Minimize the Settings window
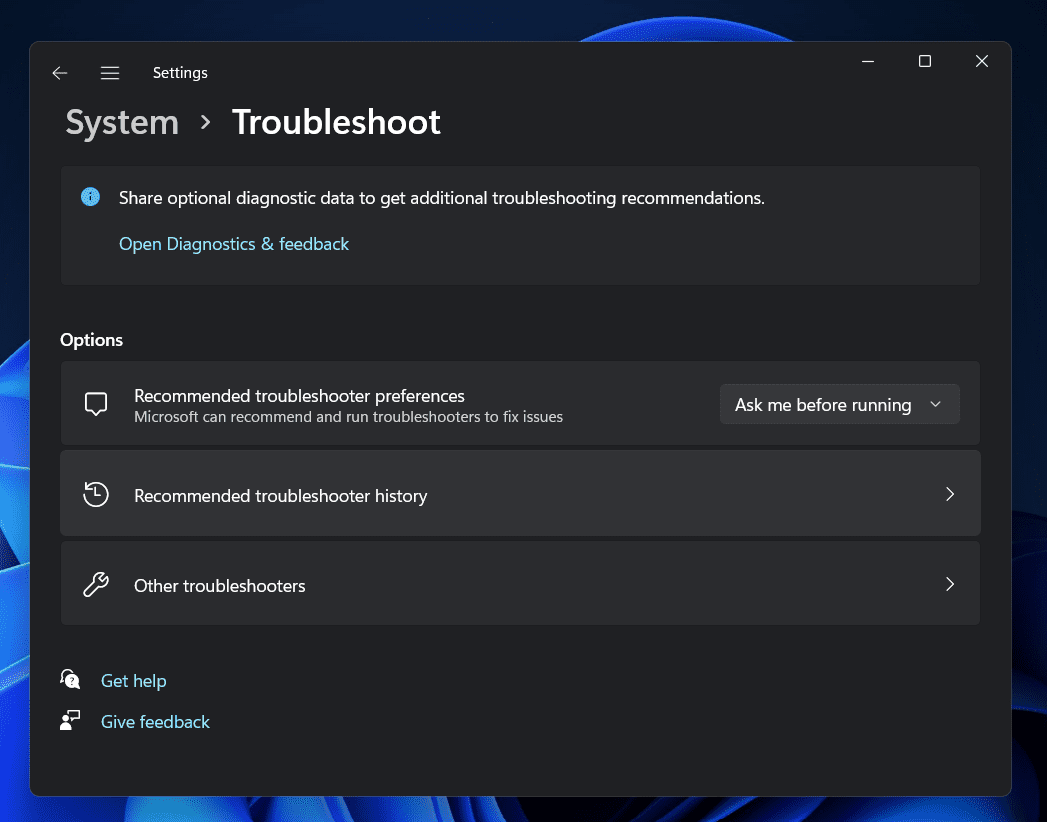Screen dimensions: 1047x822 pyautogui.click(x=868, y=61)
